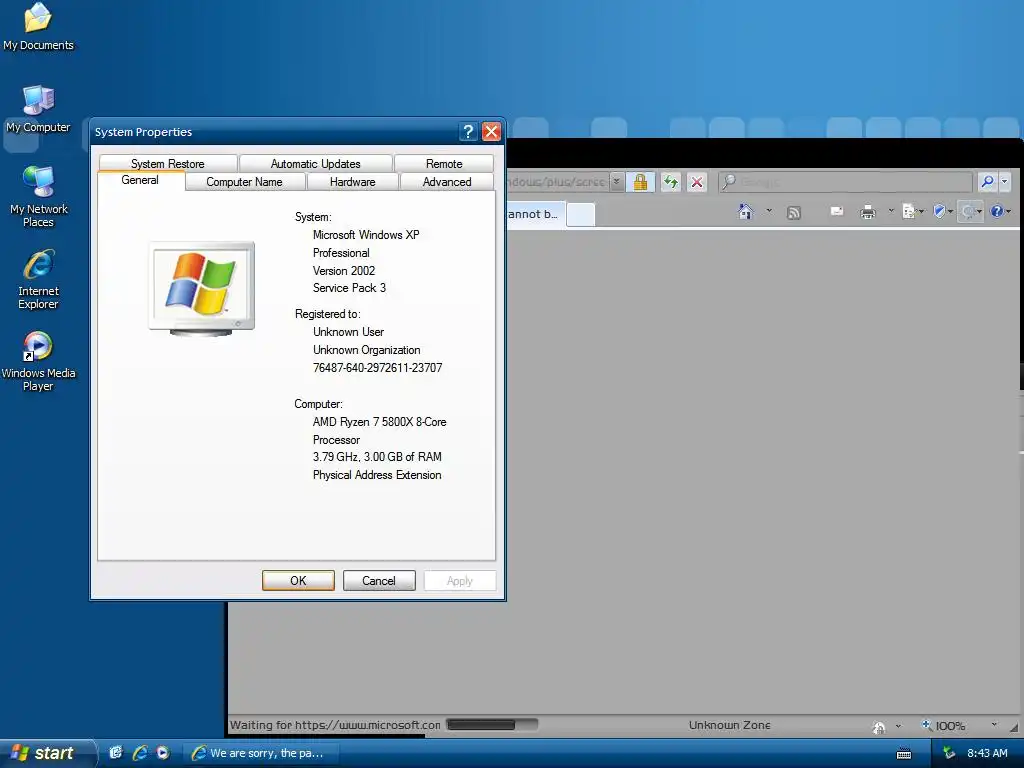Stop page loading with the red X
1024x768 pixels.
[x=697, y=182]
